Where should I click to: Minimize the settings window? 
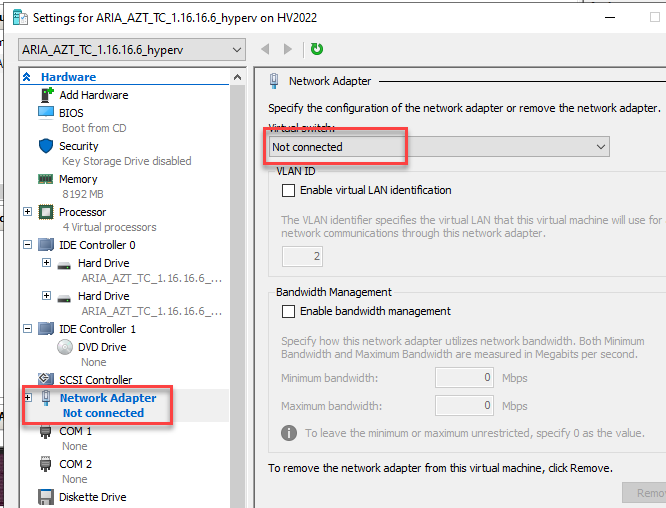coord(610,17)
